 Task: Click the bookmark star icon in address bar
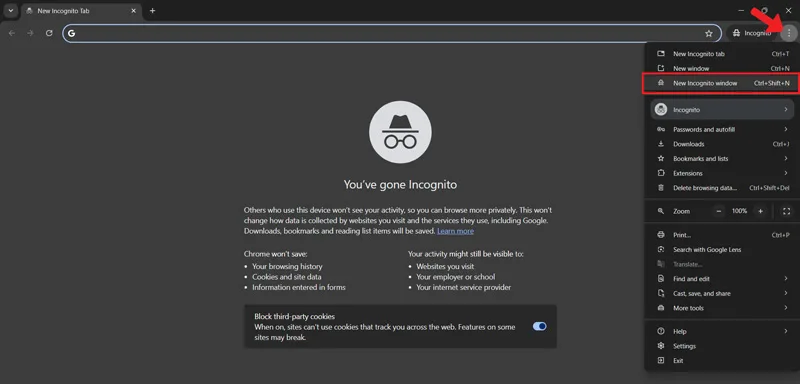[709, 33]
